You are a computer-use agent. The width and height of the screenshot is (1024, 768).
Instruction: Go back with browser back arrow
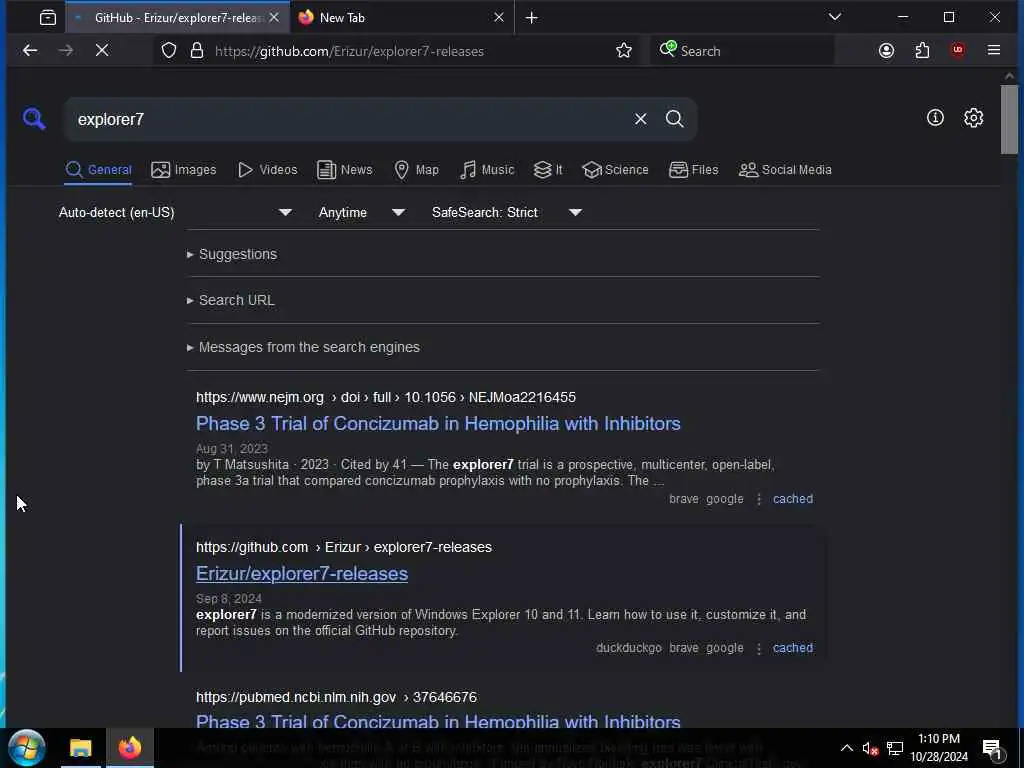pos(30,50)
